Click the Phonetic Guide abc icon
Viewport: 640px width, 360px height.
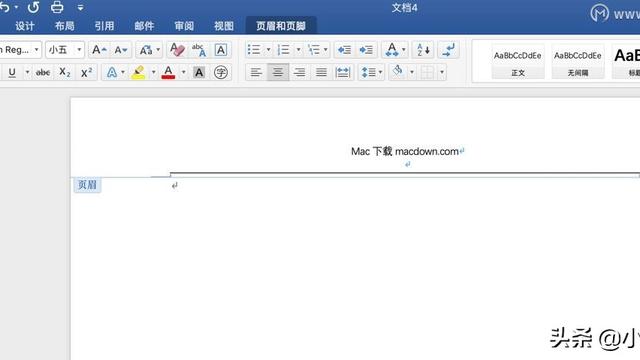coord(199,50)
